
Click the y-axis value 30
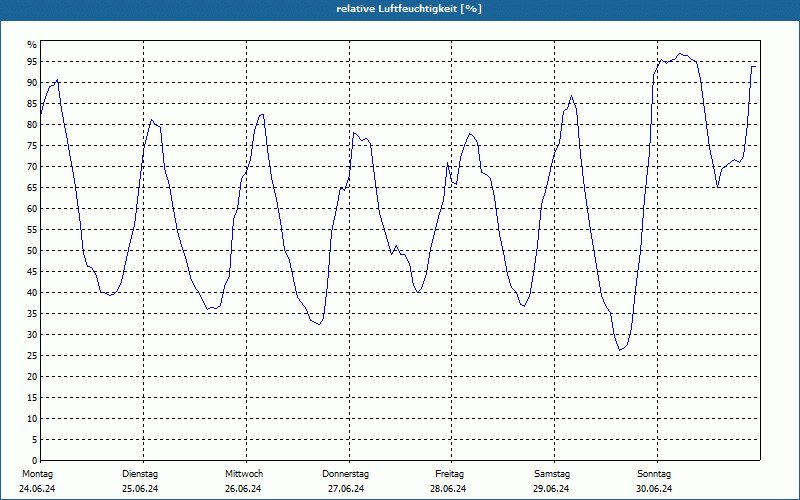tap(32, 335)
